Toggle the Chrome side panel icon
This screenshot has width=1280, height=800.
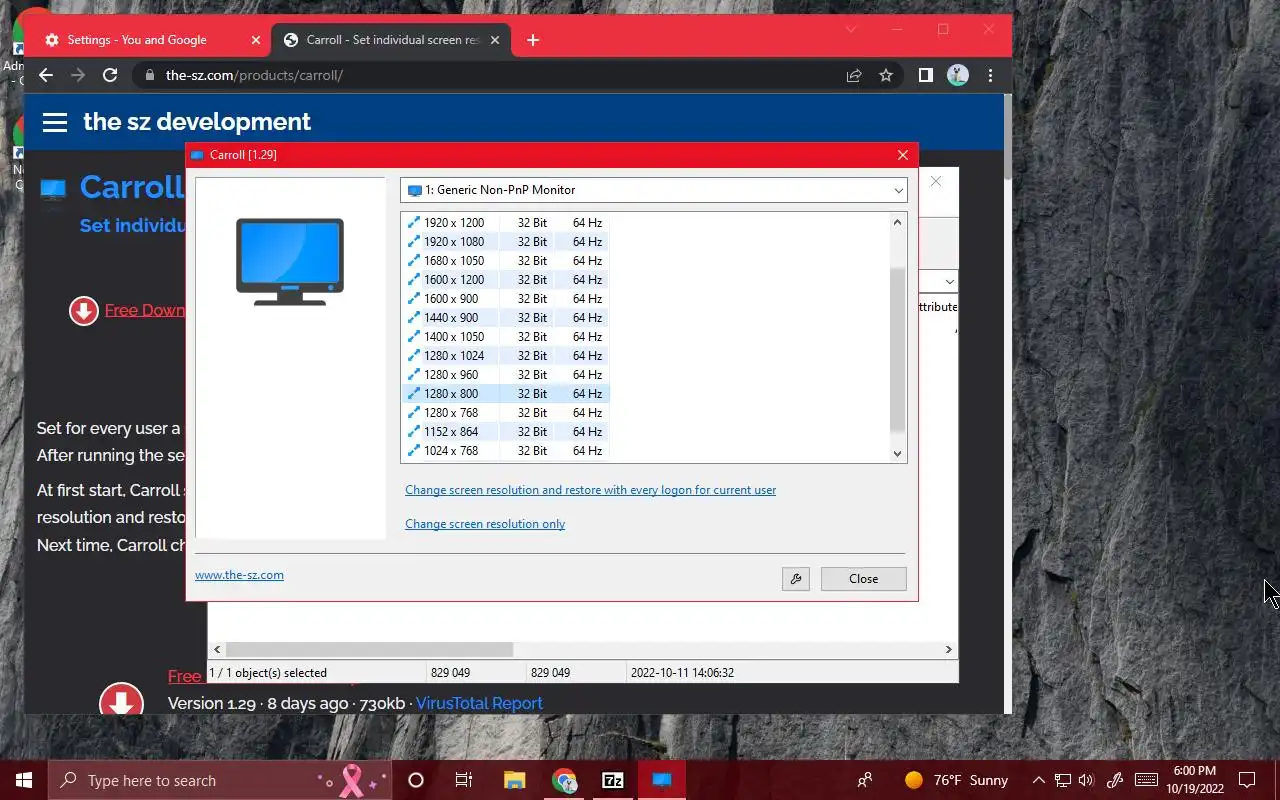[926, 75]
